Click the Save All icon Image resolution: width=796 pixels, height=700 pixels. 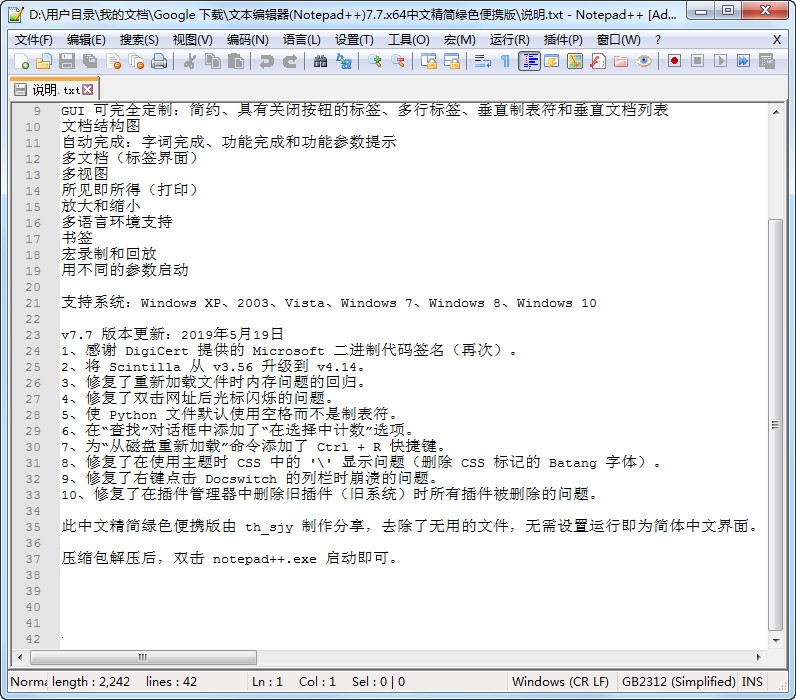[90, 61]
